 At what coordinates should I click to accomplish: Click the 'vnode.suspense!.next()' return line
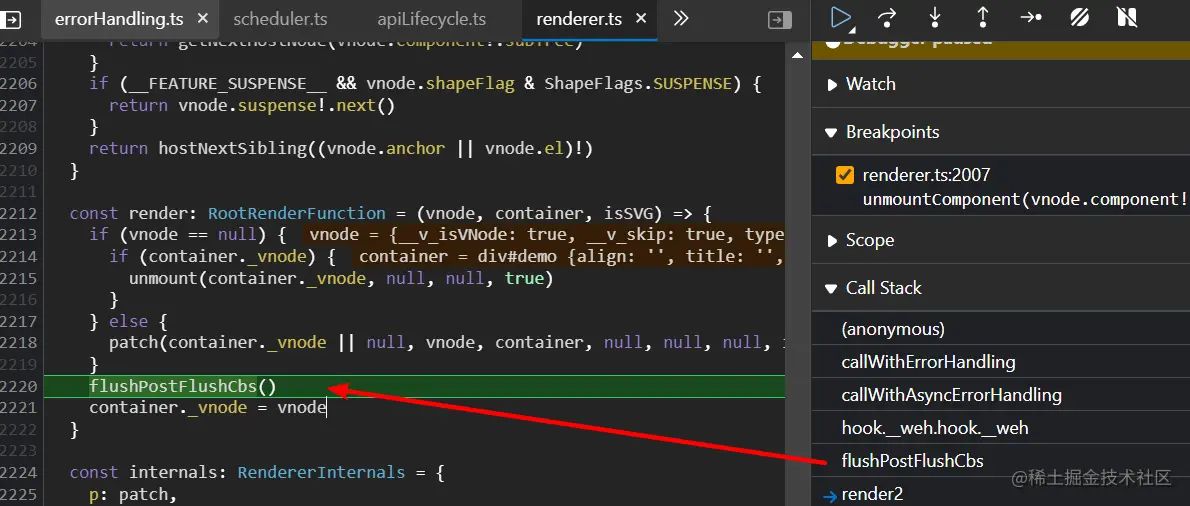click(252, 106)
